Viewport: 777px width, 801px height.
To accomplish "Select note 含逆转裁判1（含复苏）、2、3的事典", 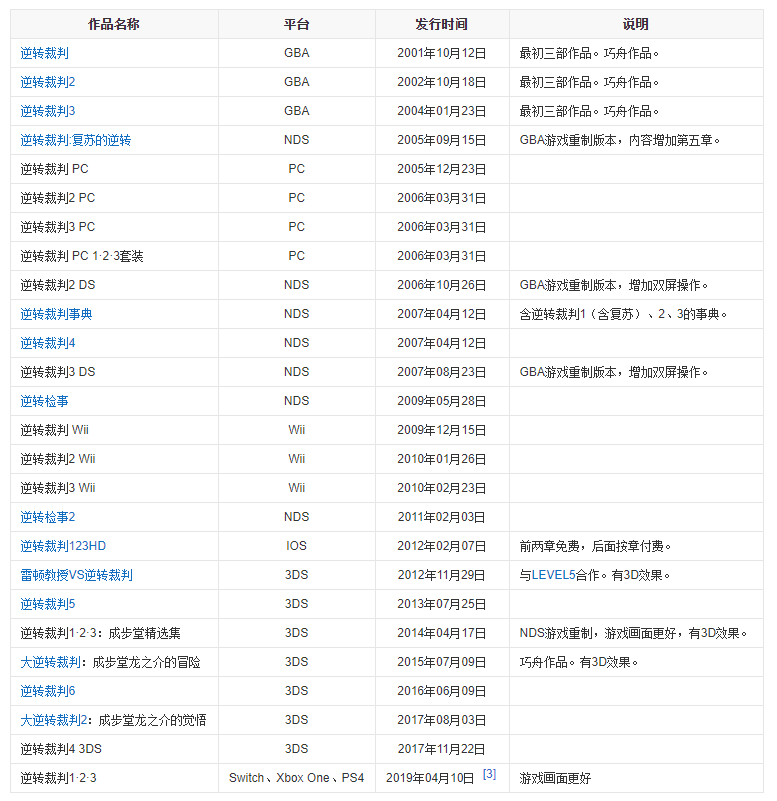I will (x=623, y=314).
